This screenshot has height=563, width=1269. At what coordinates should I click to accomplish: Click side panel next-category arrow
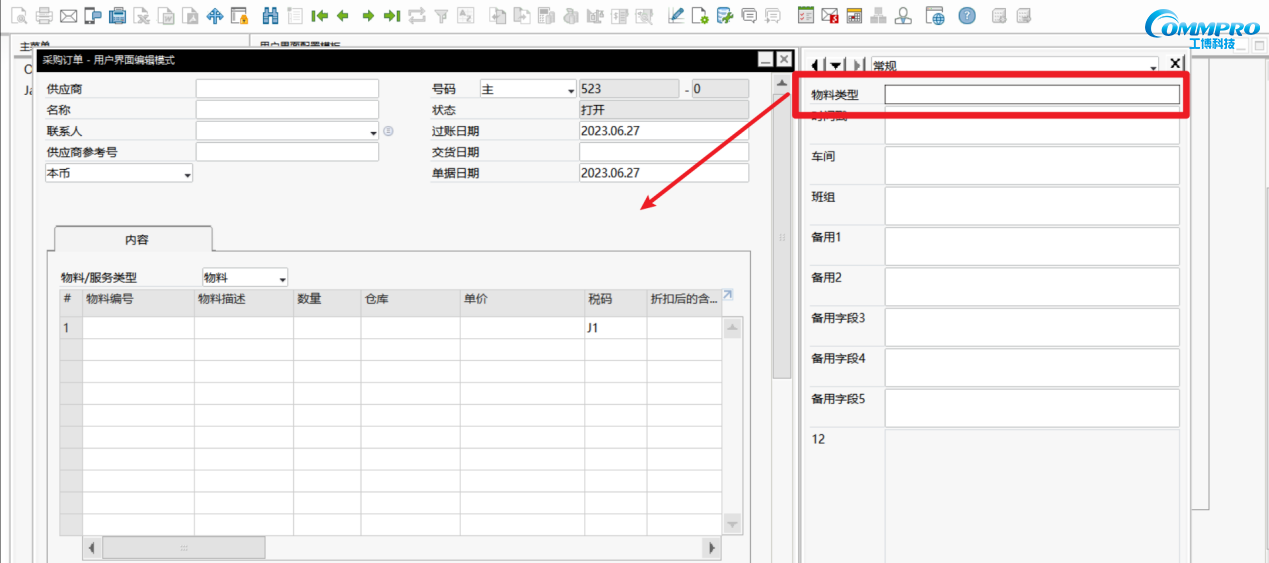858,66
